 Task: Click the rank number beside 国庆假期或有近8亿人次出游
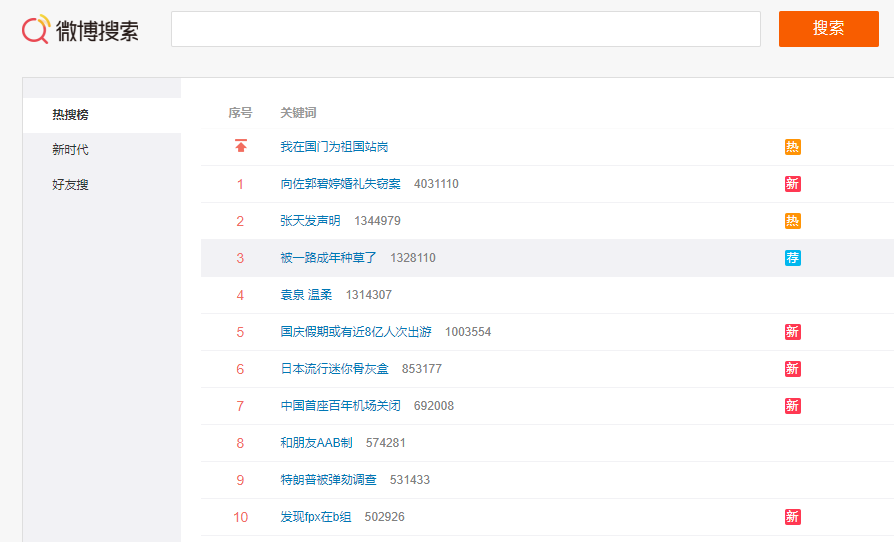click(240, 333)
